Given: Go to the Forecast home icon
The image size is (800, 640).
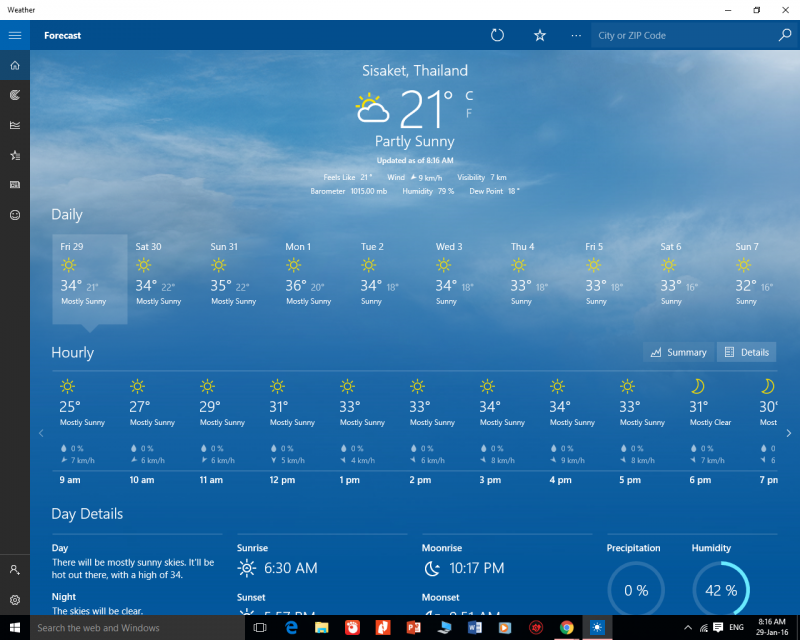Looking at the screenshot, I should [x=15, y=66].
